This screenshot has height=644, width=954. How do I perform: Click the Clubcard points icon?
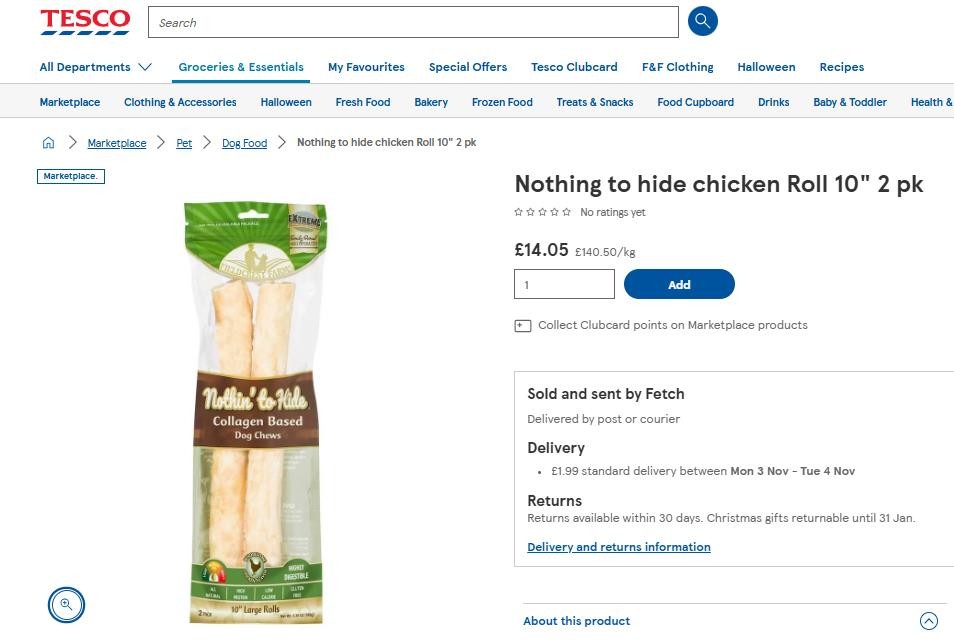click(x=522, y=325)
